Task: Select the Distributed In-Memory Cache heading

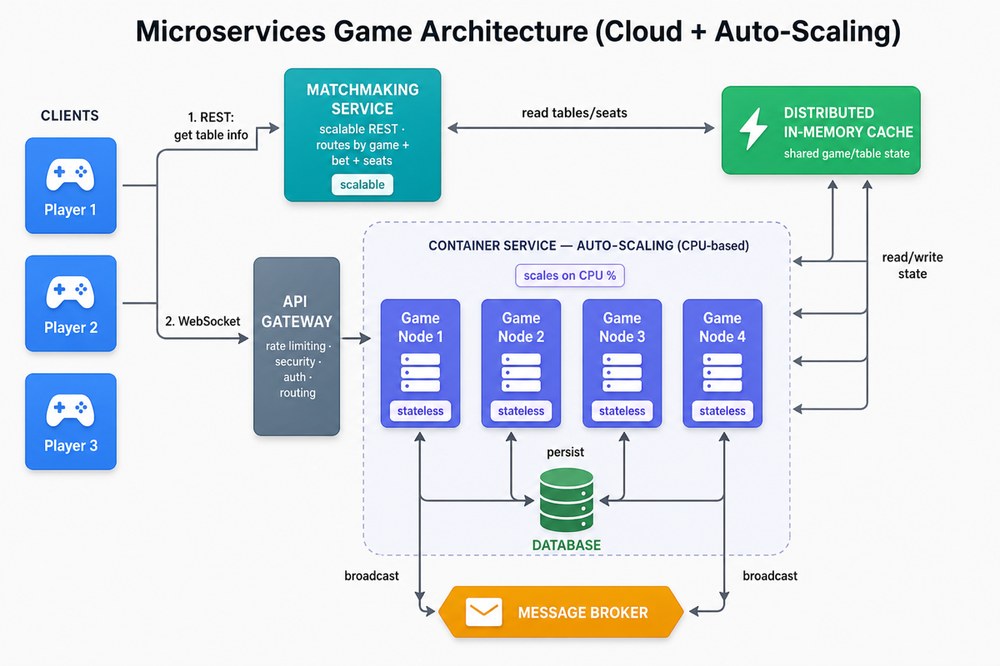Action: [848, 122]
